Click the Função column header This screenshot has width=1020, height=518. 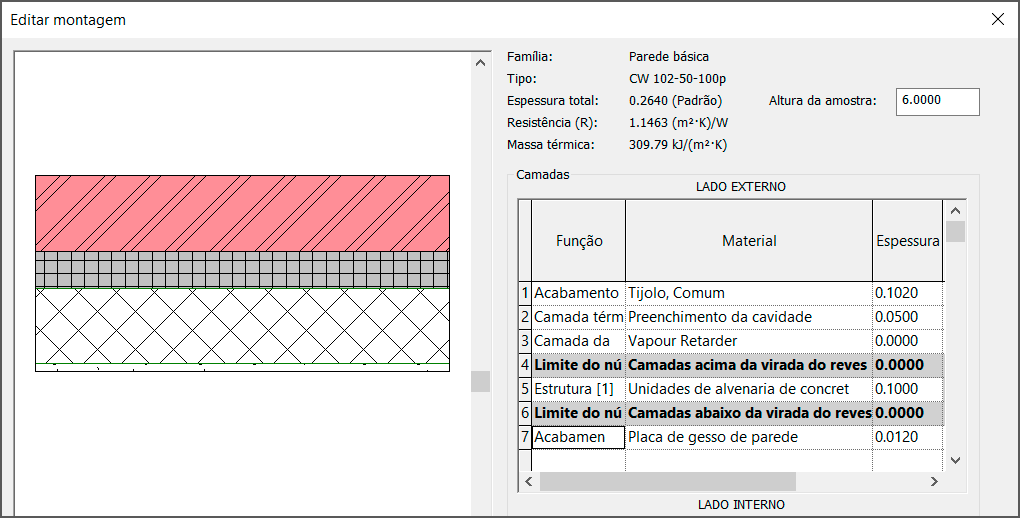[x=578, y=241]
